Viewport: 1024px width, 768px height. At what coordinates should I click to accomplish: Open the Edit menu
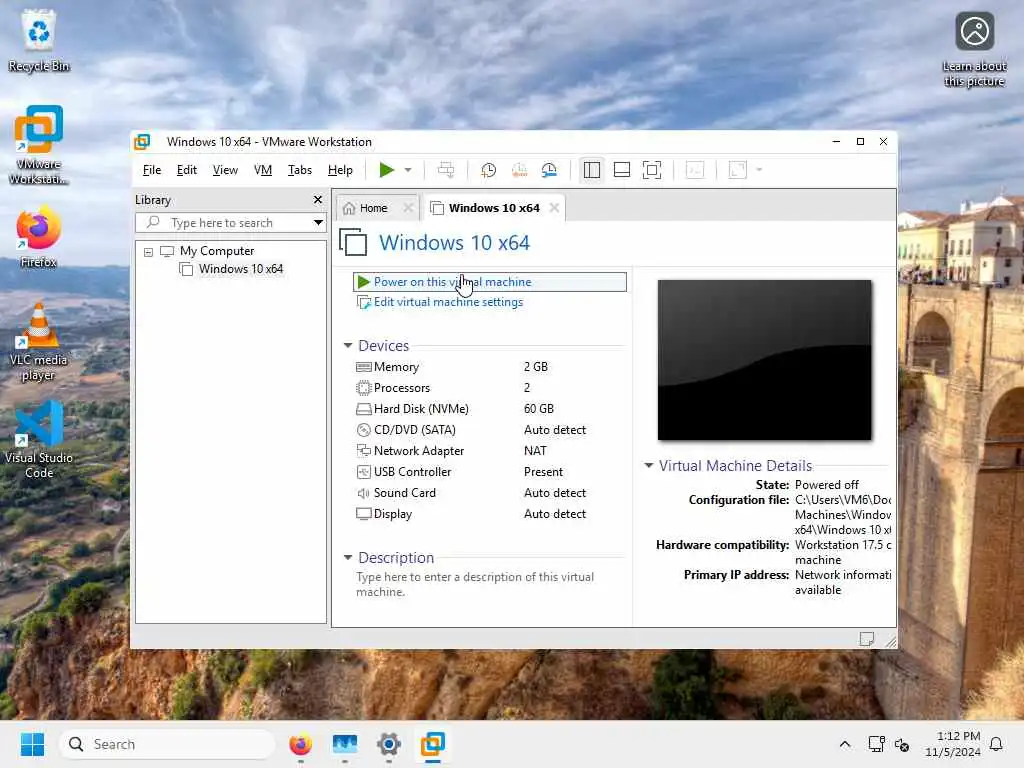click(x=187, y=170)
